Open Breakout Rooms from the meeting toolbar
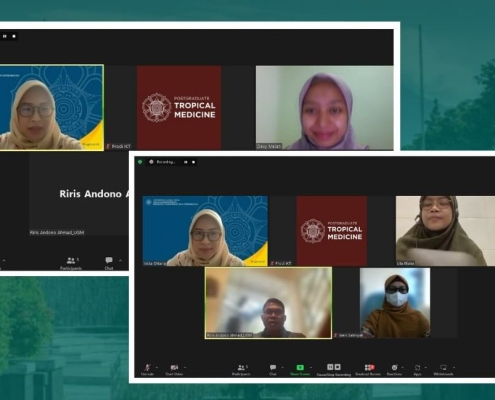This screenshot has height=400, width=495. pos(368,370)
